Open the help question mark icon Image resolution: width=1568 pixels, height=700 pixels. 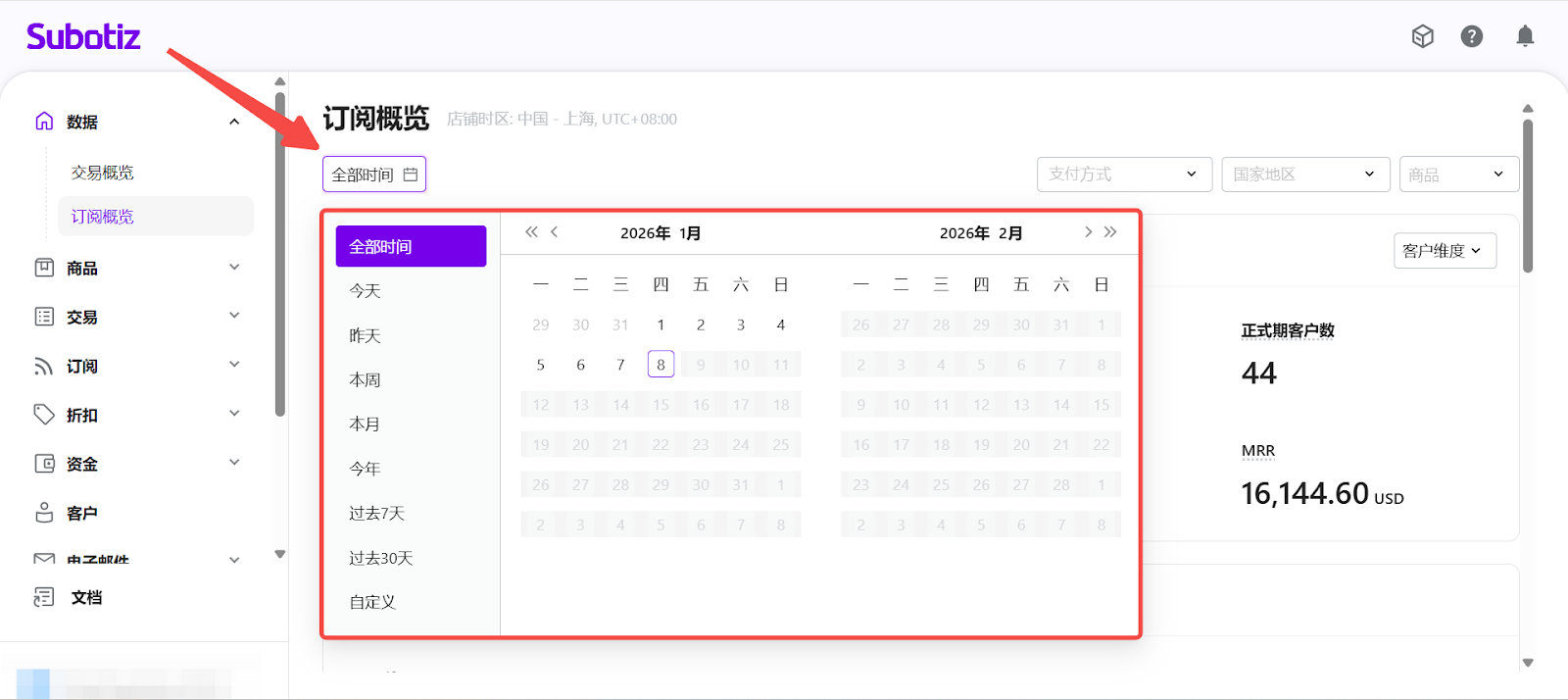(x=1471, y=36)
